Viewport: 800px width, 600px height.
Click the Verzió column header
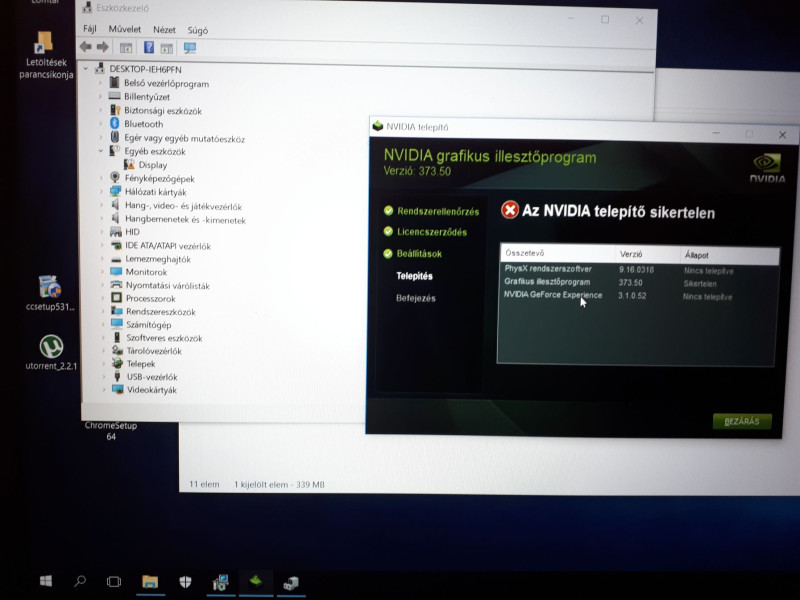click(631, 254)
